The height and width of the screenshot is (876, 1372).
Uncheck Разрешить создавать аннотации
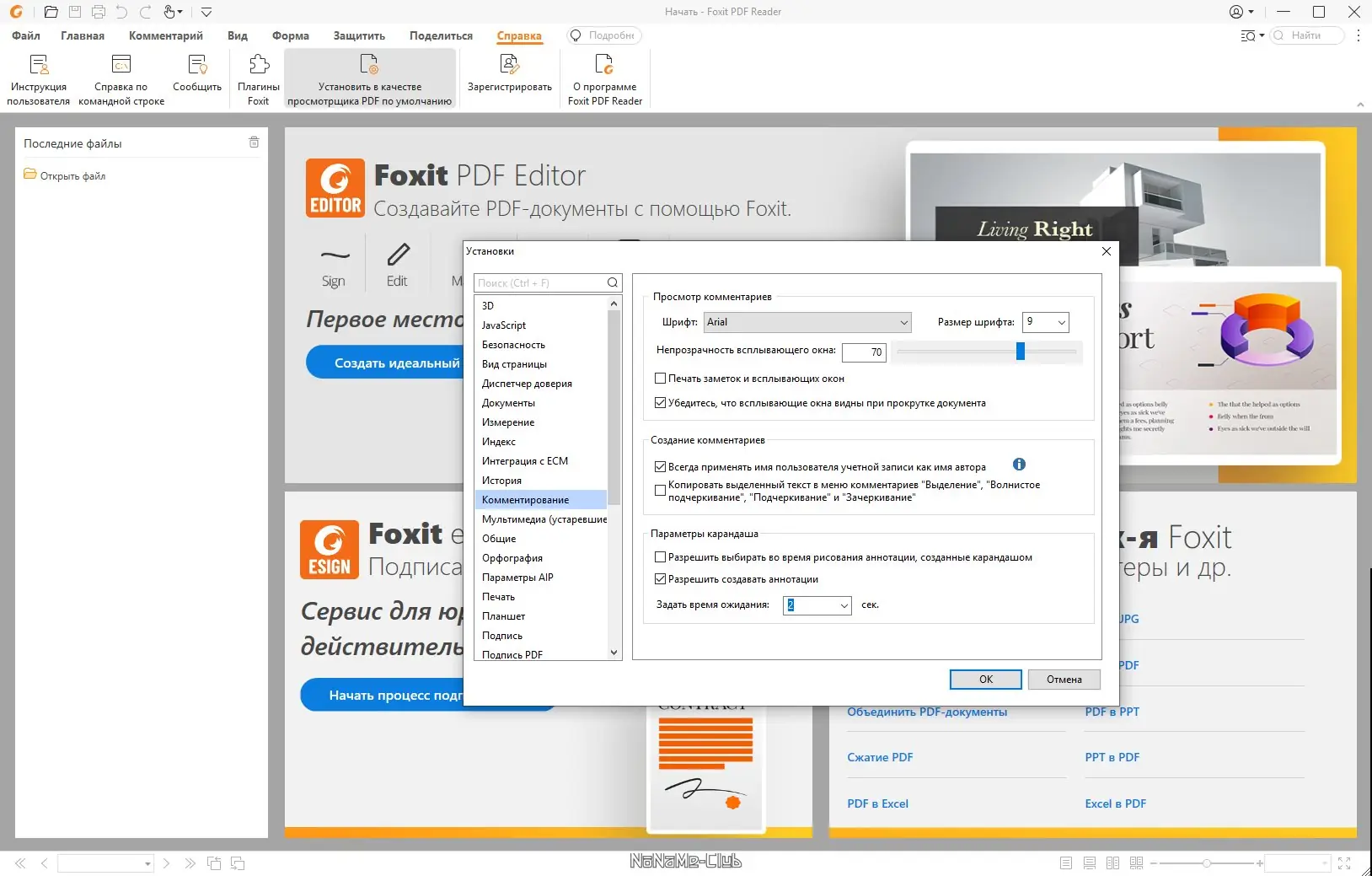tap(661, 579)
